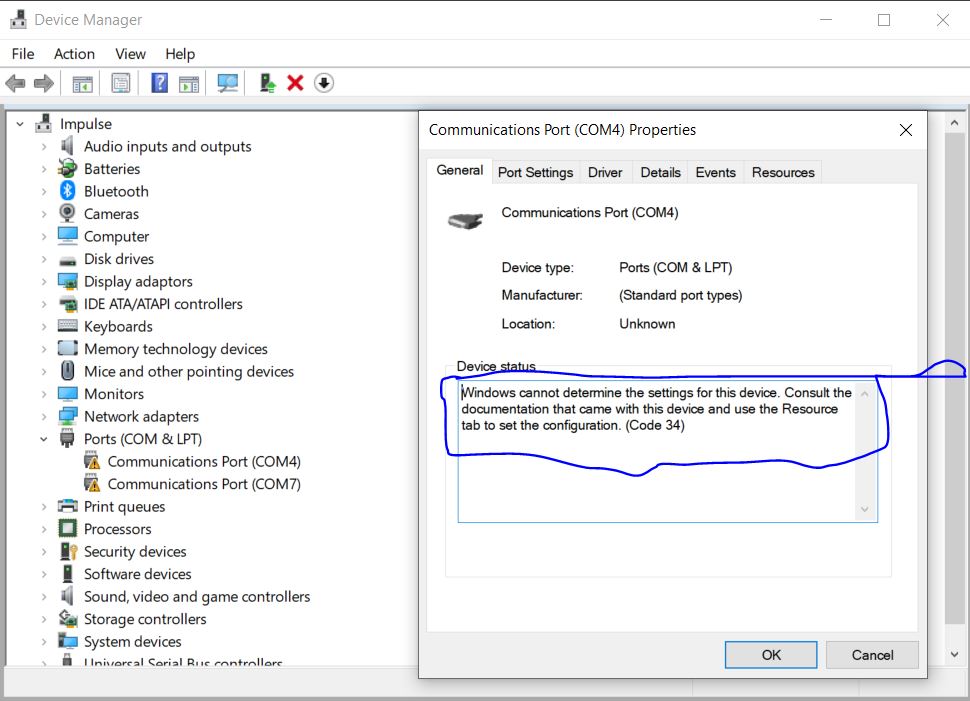Expand Audio inputs and outputs node
970x701 pixels.
44,147
